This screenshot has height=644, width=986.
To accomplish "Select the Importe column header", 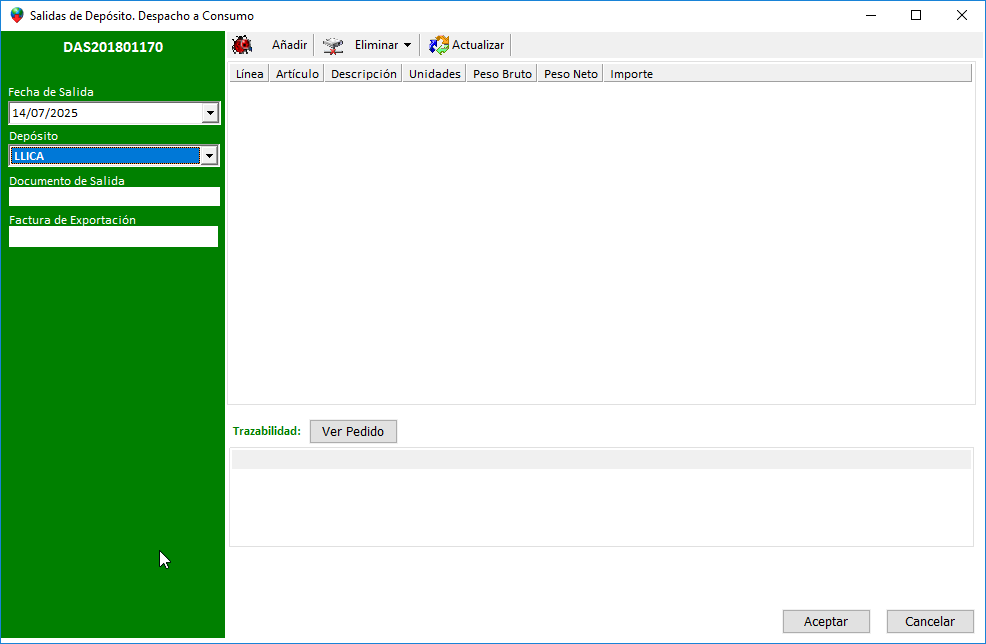I will point(631,74).
